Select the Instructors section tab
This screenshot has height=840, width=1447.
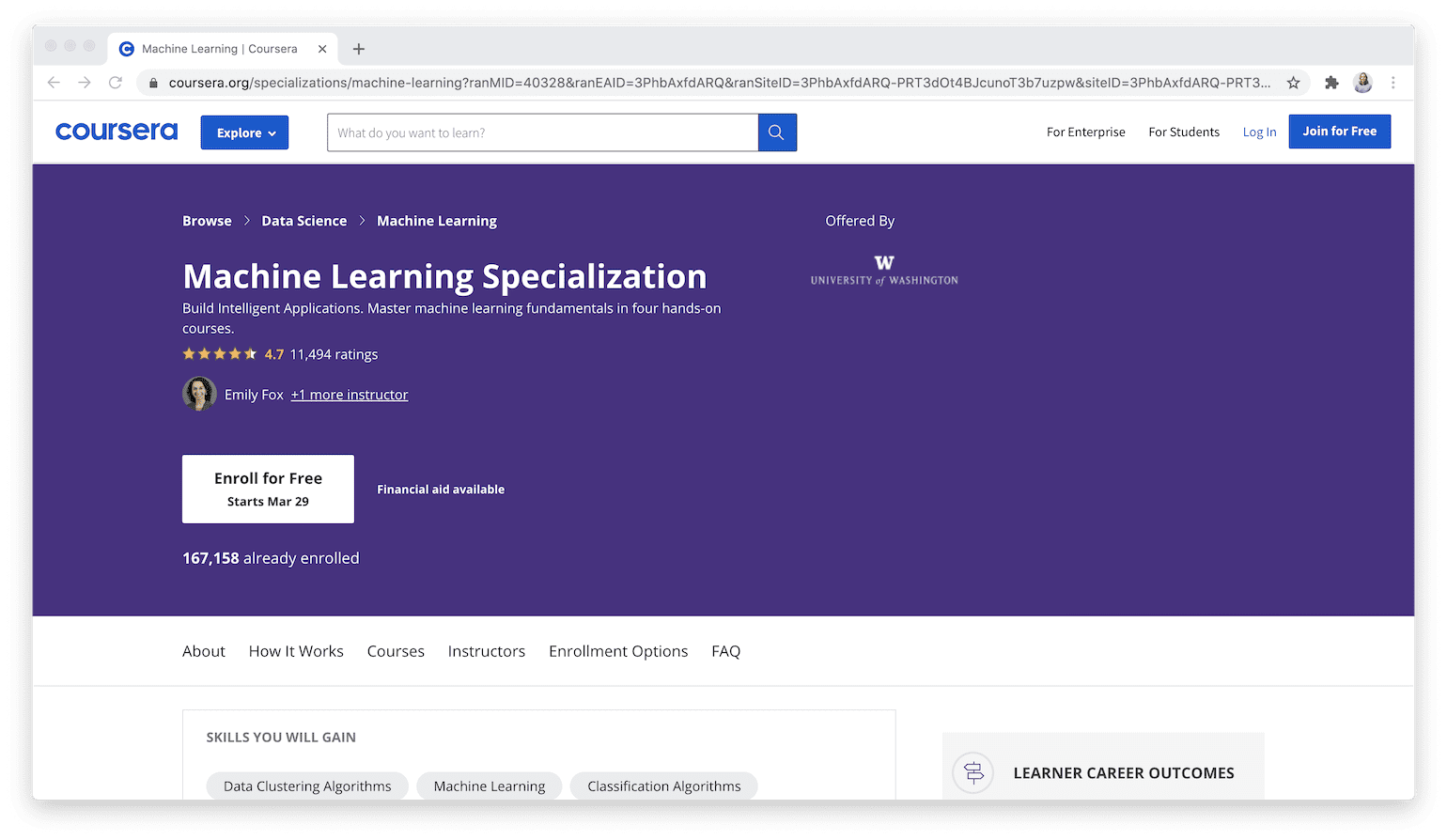coord(486,650)
